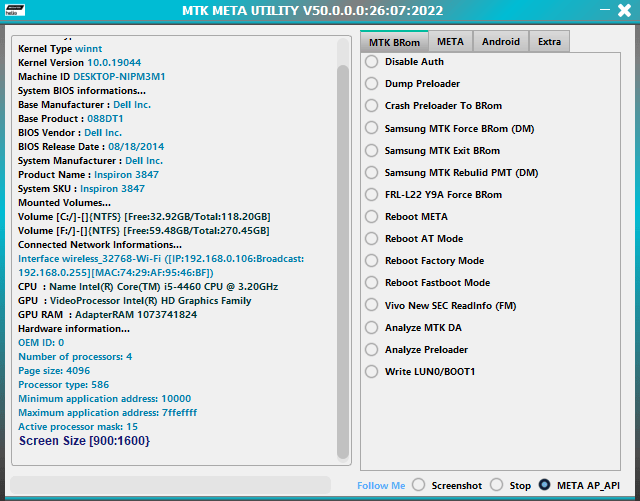Image resolution: width=640 pixels, height=501 pixels.
Task: Select Samsung MTK Exit BRom
Action: click(x=432, y=151)
